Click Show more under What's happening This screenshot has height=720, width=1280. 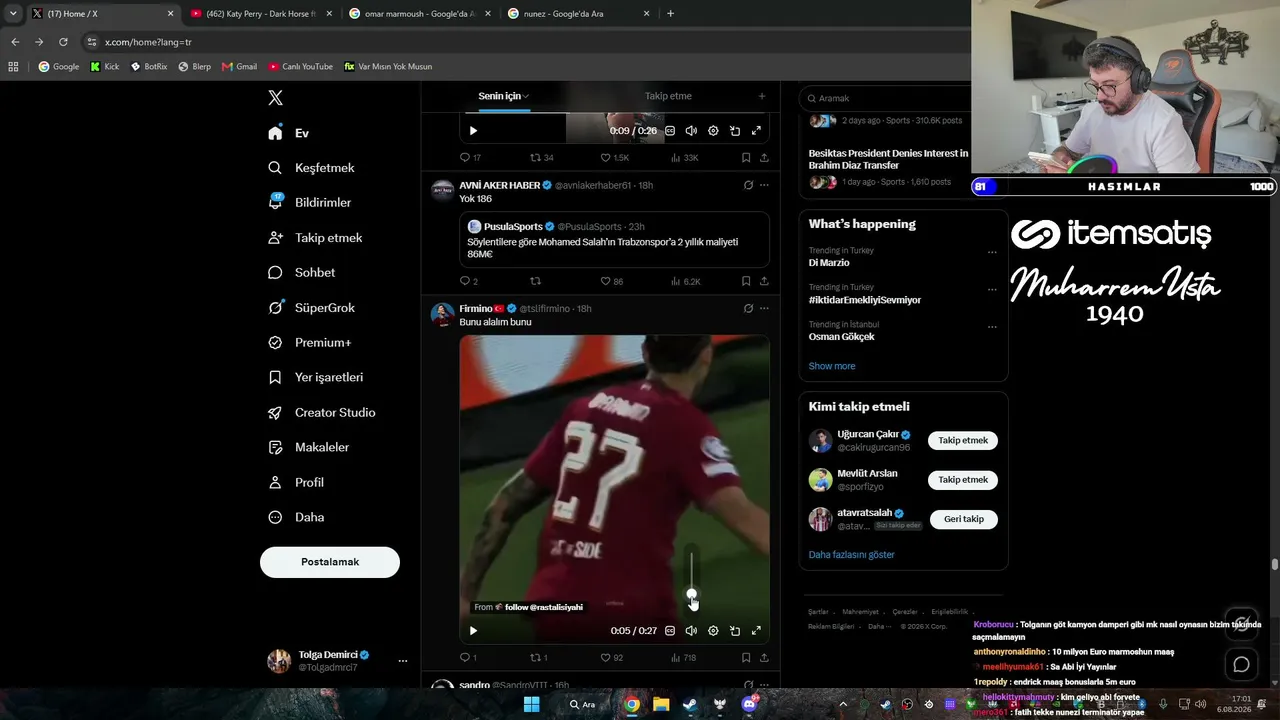point(832,366)
